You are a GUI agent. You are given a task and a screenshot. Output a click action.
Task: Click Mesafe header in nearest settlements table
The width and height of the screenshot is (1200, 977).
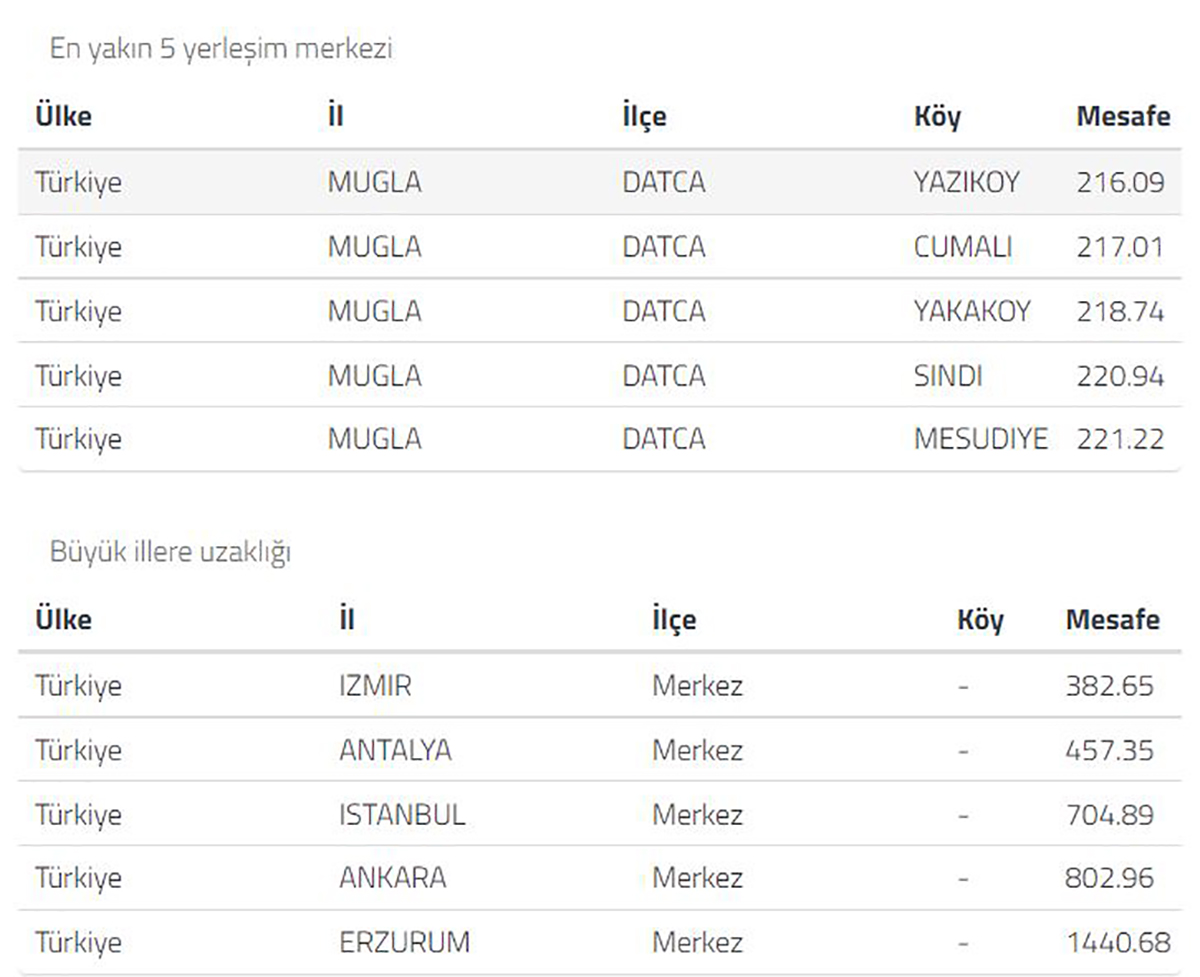(x=1123, y=116)
